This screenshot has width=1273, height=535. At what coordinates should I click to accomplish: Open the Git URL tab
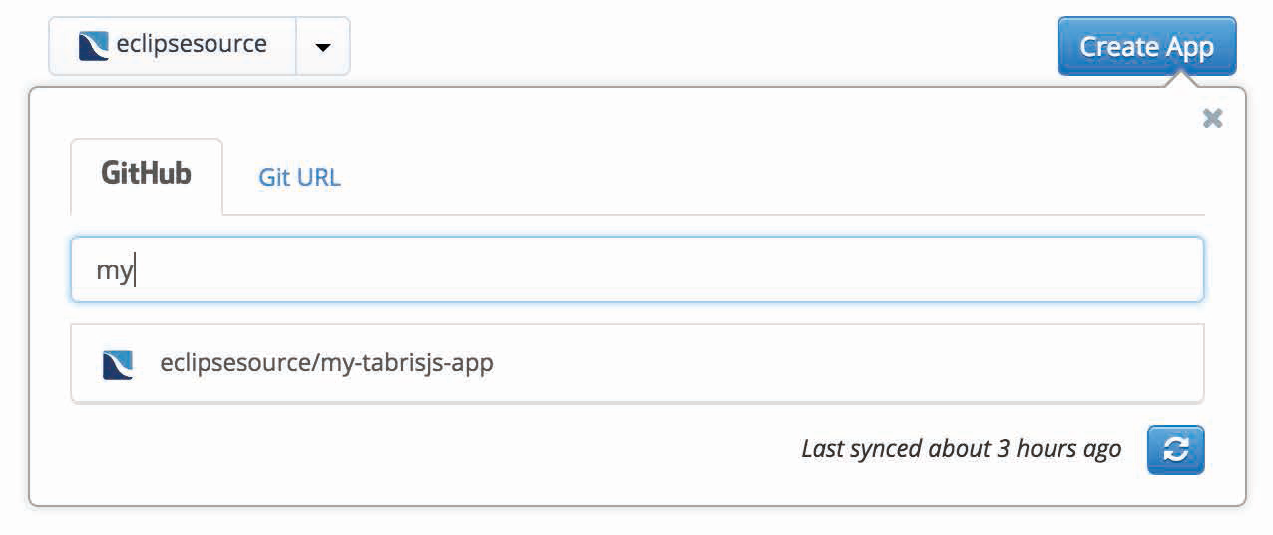(x=299, y=178)
